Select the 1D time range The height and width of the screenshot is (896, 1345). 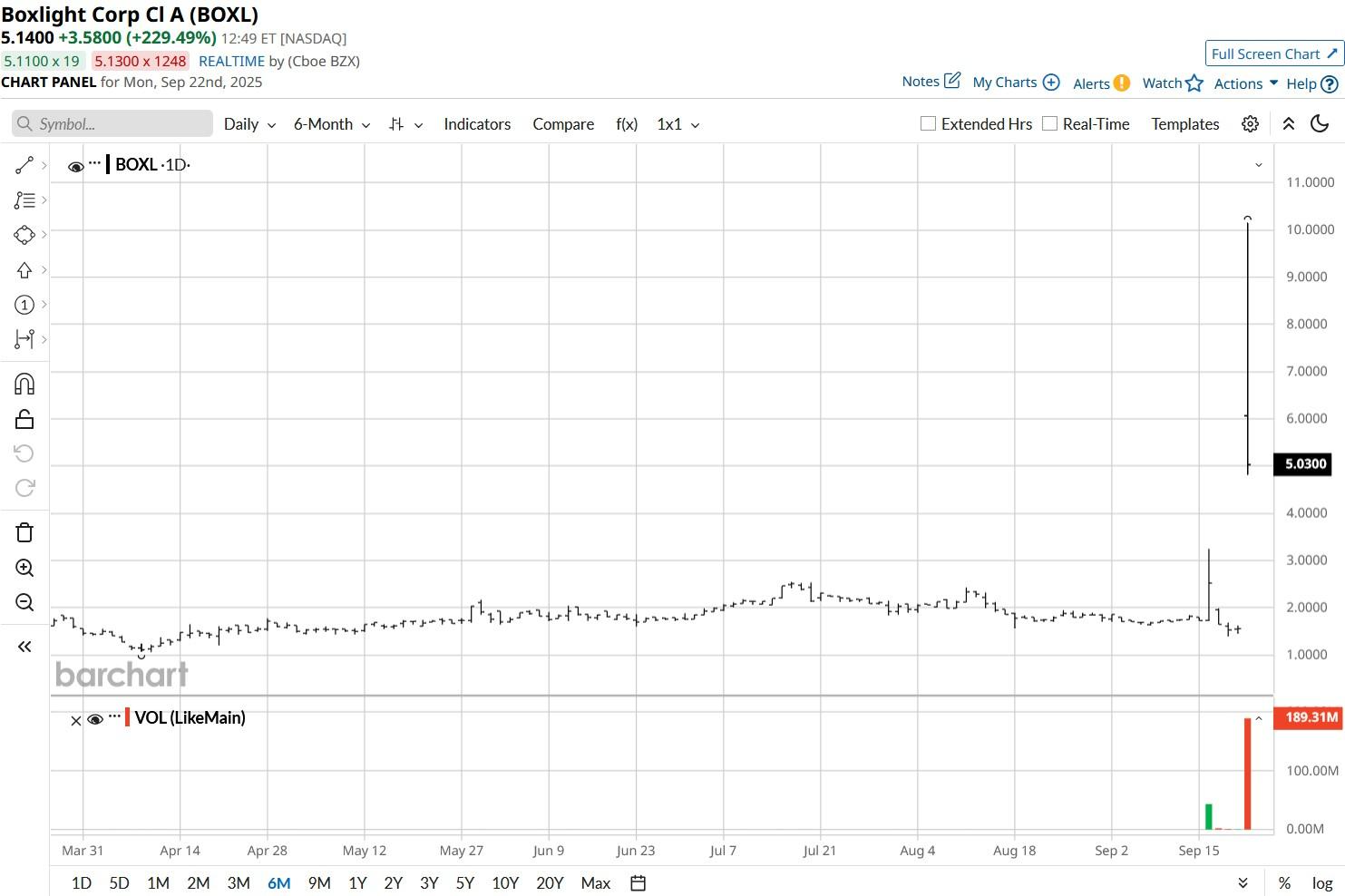pyautogui.click(x=82, y=883)
